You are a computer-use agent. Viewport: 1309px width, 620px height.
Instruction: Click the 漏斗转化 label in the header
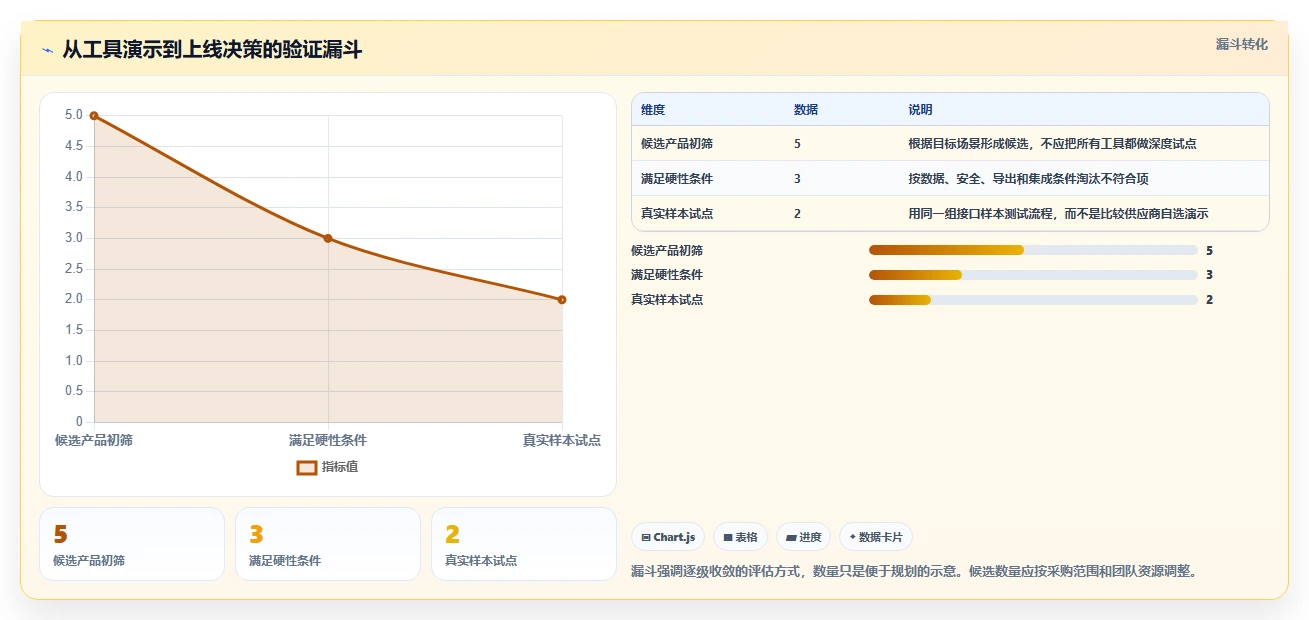click(1242, 44)
